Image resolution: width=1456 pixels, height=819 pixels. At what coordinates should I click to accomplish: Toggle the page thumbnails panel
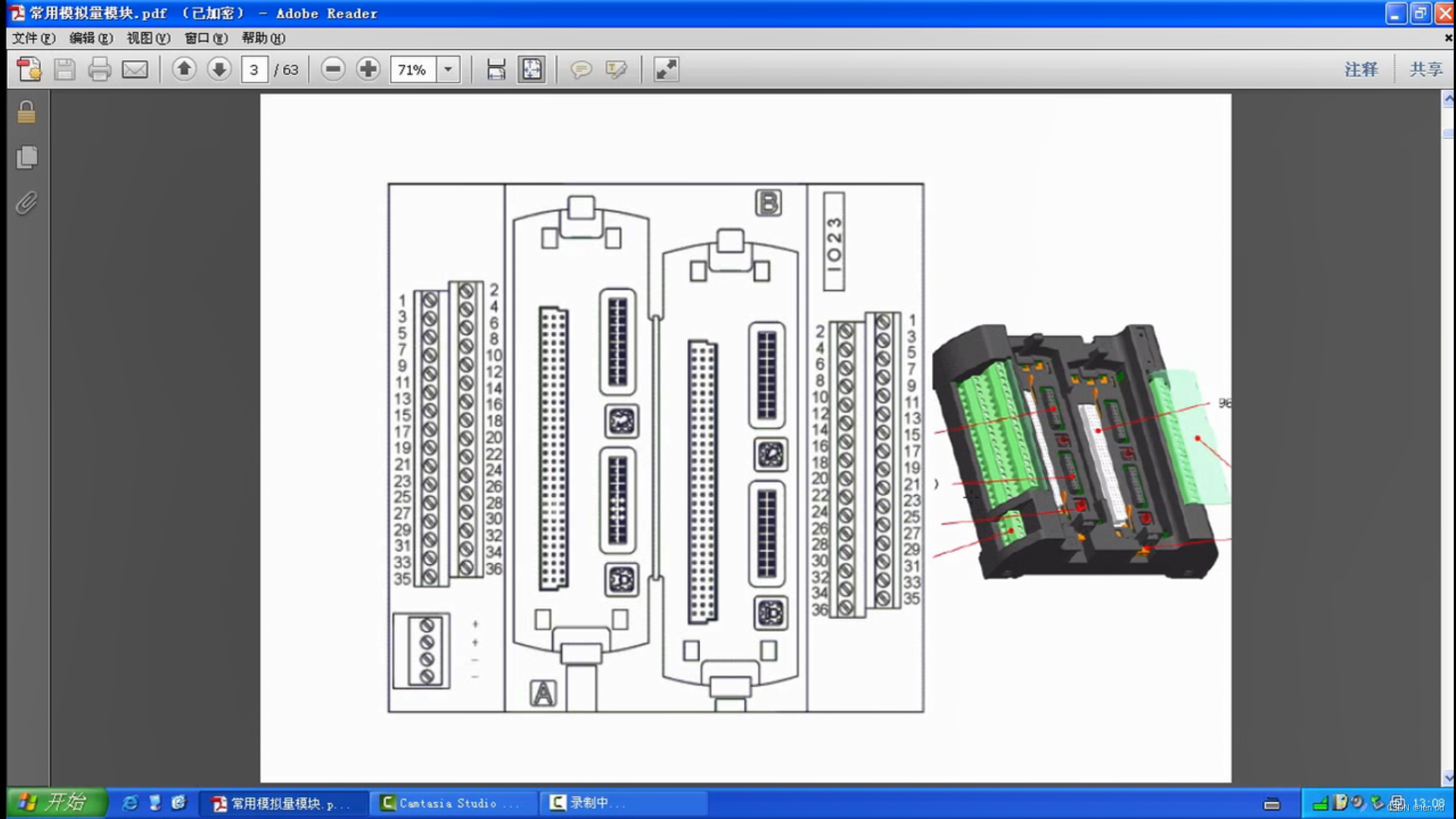pos(27,157)
